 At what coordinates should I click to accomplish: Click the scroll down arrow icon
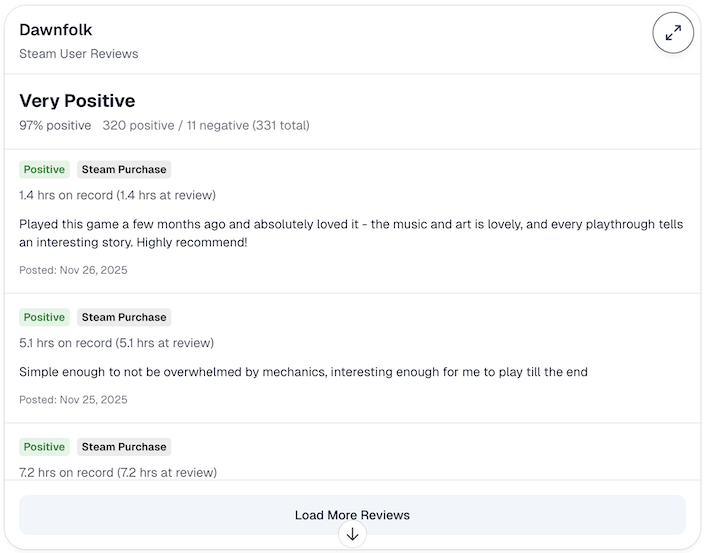352,534
